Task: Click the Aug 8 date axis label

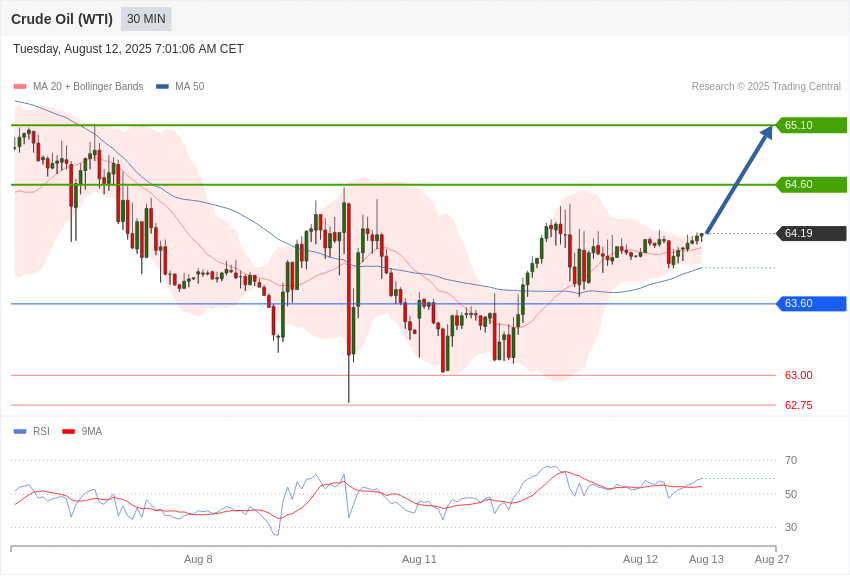Action: point(198,559)
